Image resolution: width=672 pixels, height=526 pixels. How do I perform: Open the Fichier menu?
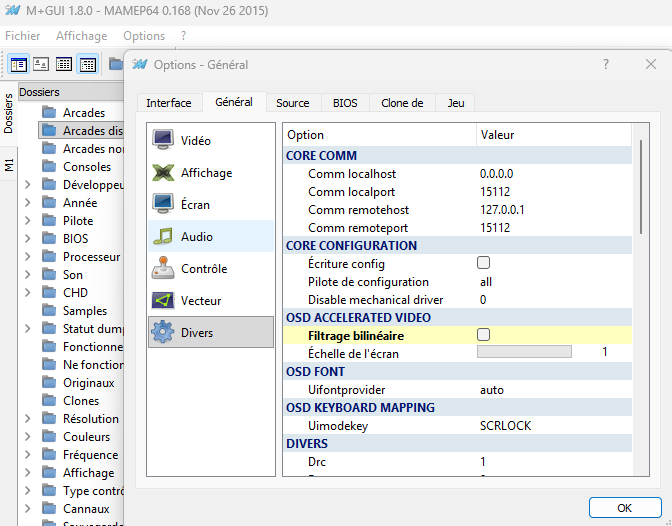pyautogui.click(x=23, y=35)
